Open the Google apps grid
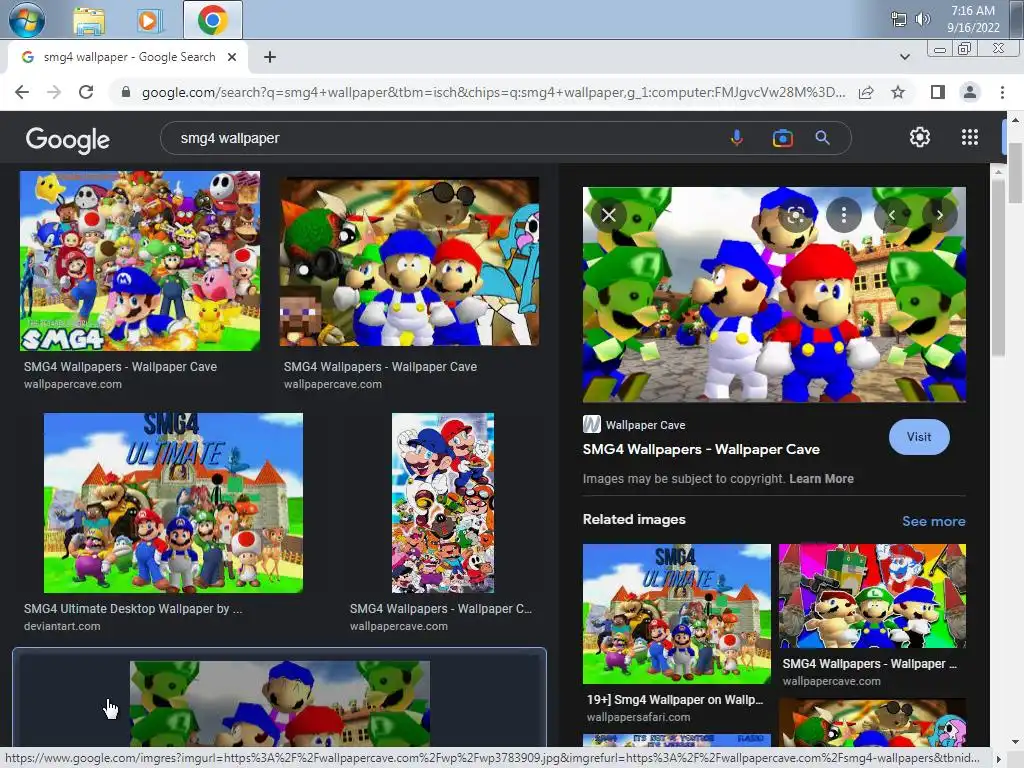1024x768 pixels. pyautogui.click(x=970, y=137)
